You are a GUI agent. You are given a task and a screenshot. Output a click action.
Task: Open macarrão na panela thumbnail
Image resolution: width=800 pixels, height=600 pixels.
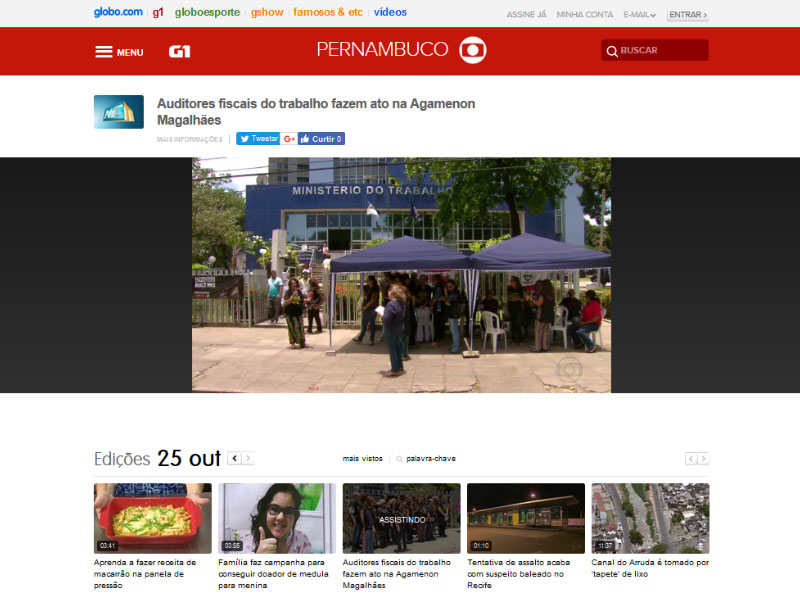click(153, 518)
